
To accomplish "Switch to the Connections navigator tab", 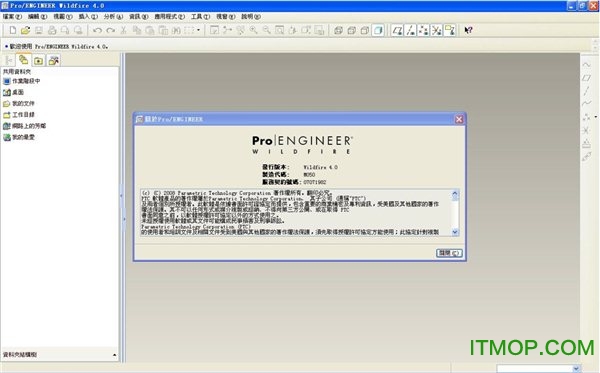I will 54,60.
